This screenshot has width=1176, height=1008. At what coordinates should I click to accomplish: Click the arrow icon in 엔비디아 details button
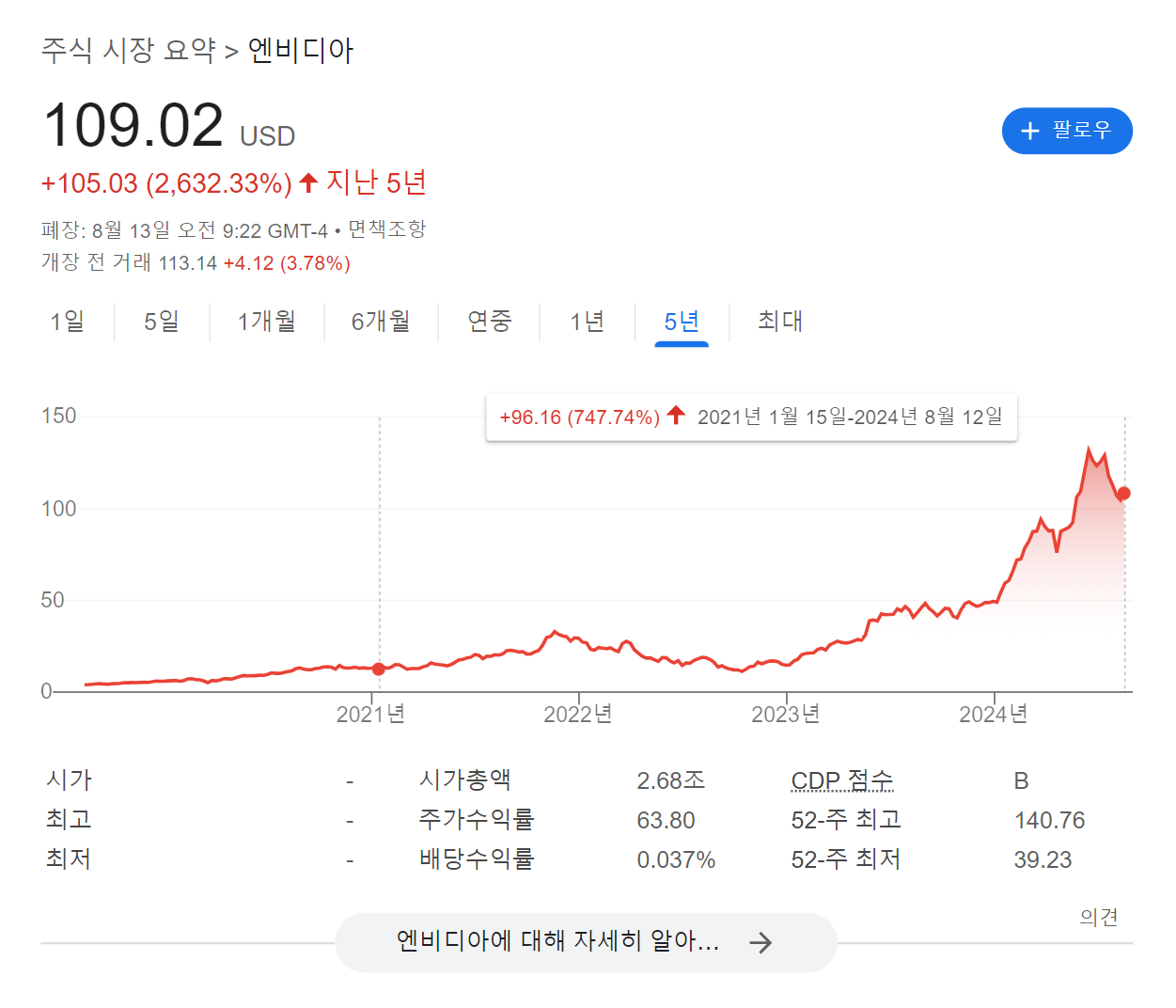pyautogui.click(x=760, y=942)
